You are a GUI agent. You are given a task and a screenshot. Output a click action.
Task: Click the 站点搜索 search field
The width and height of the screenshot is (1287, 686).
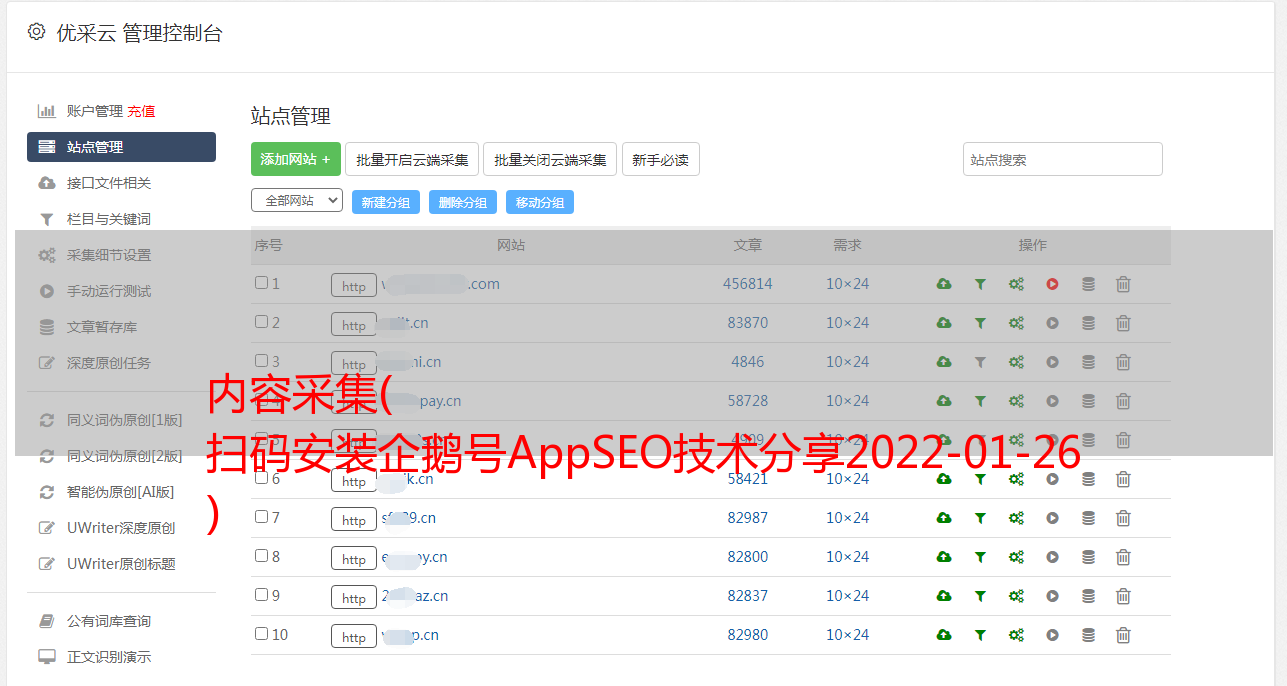(x=1062, y=159)
